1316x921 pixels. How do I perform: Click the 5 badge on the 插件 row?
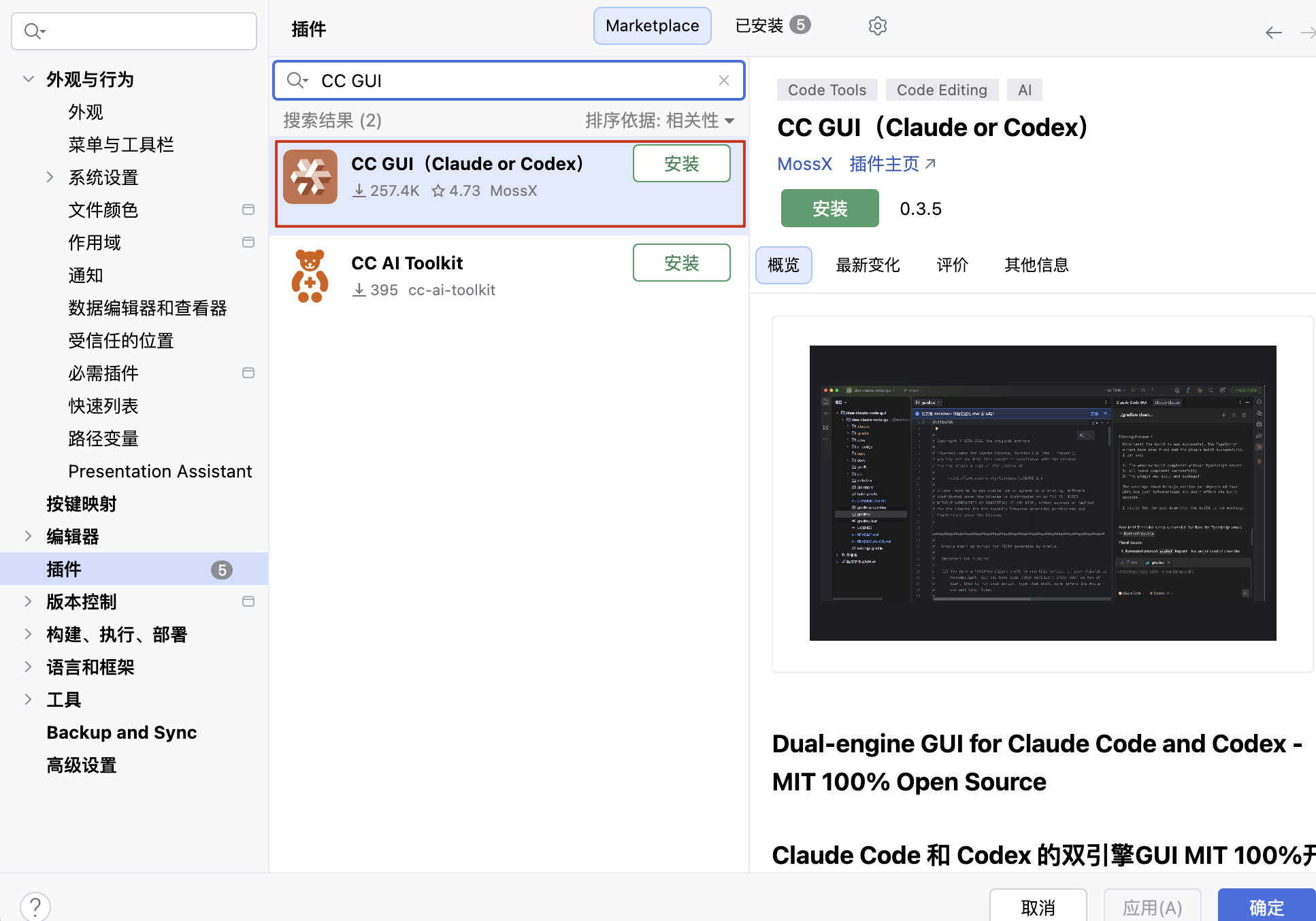(222, 570)
